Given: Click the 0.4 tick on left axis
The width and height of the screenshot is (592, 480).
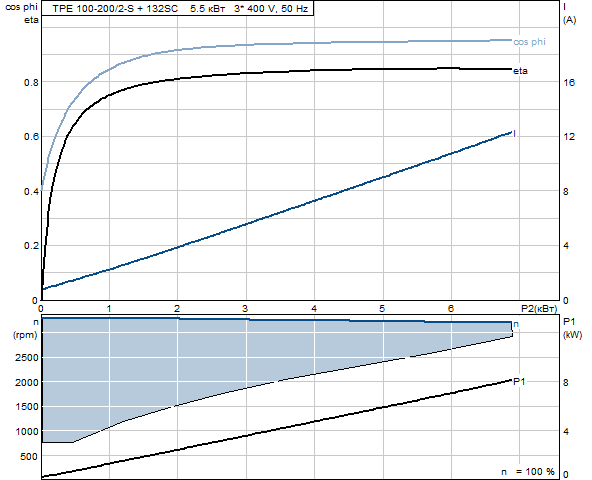Looking at the screenshot, I should point(31,191).
